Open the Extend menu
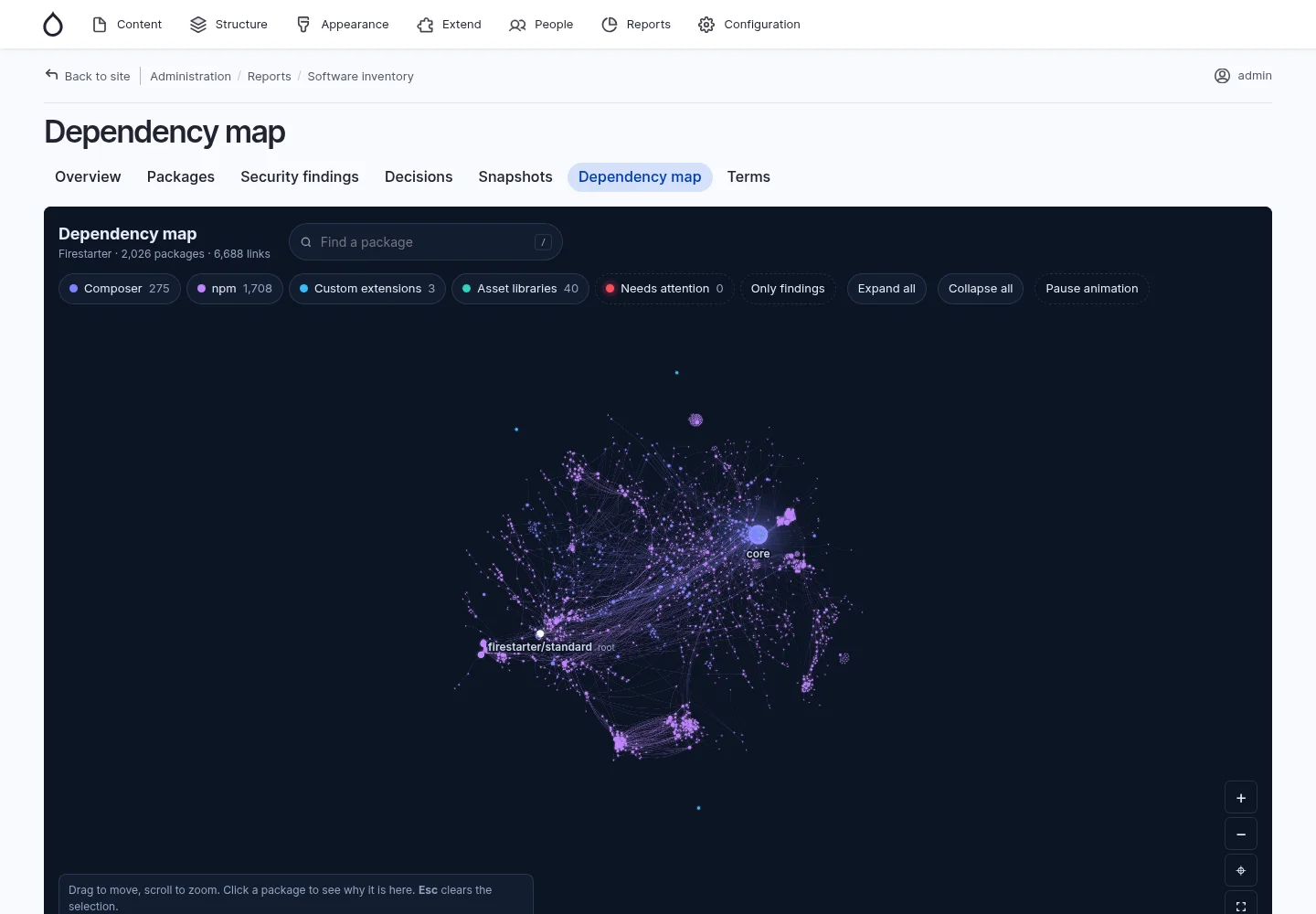 click(449, 25)
